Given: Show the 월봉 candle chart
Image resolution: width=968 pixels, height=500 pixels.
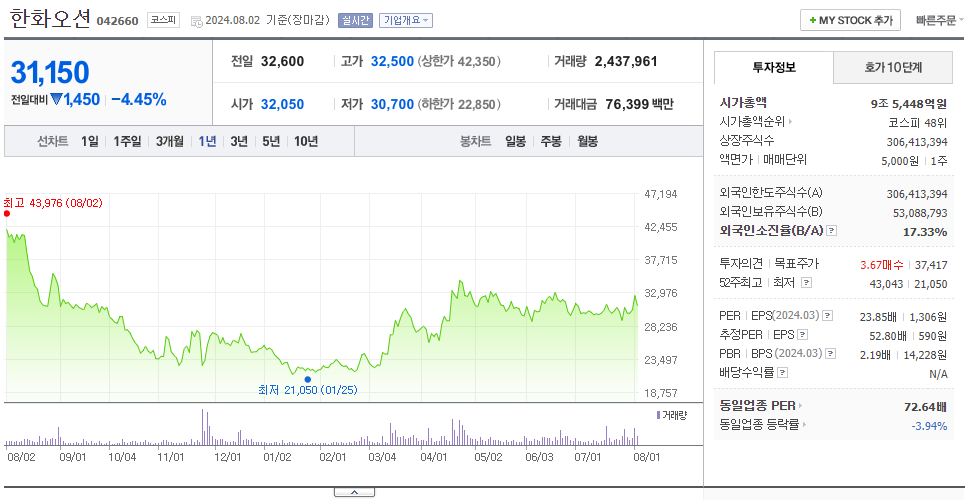Looking at the screenshot, I should (587, 141).
